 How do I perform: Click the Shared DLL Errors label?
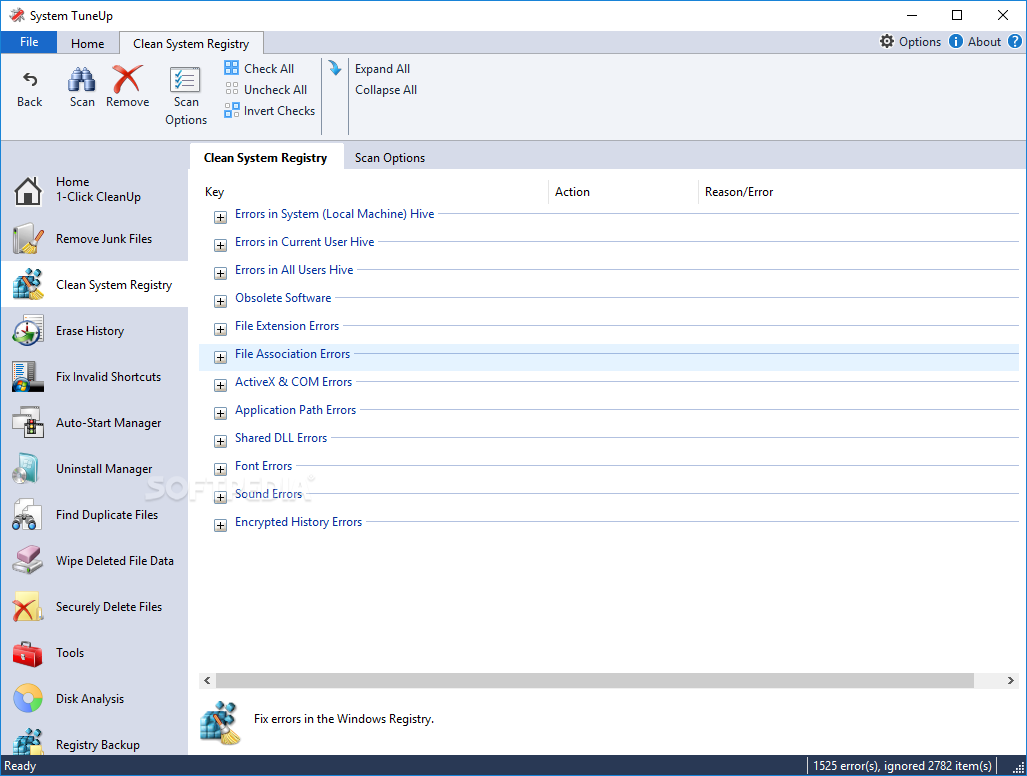point(281,438)
